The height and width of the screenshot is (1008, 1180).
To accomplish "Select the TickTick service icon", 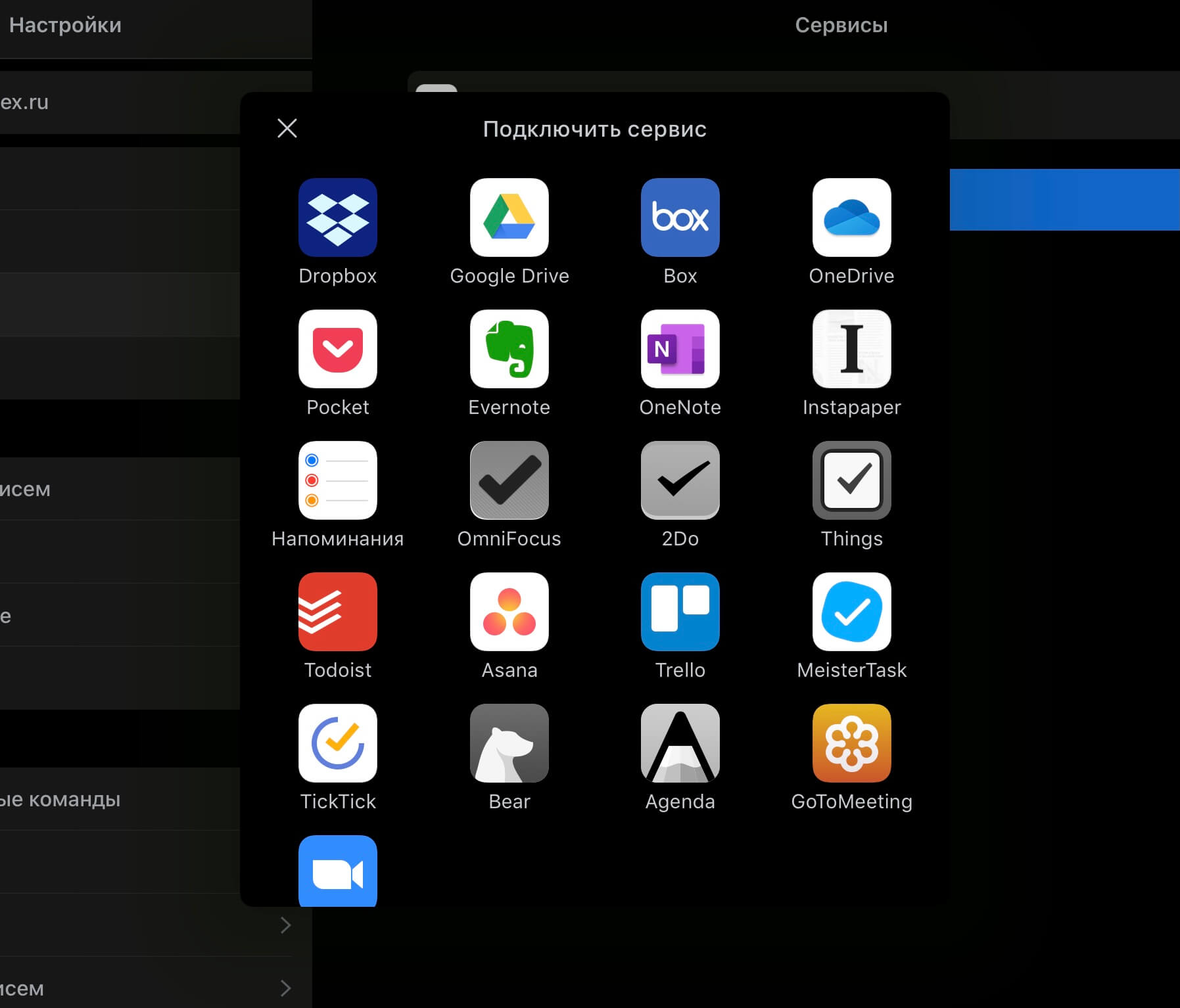I will pyautogui.click(x=338, y=743).
